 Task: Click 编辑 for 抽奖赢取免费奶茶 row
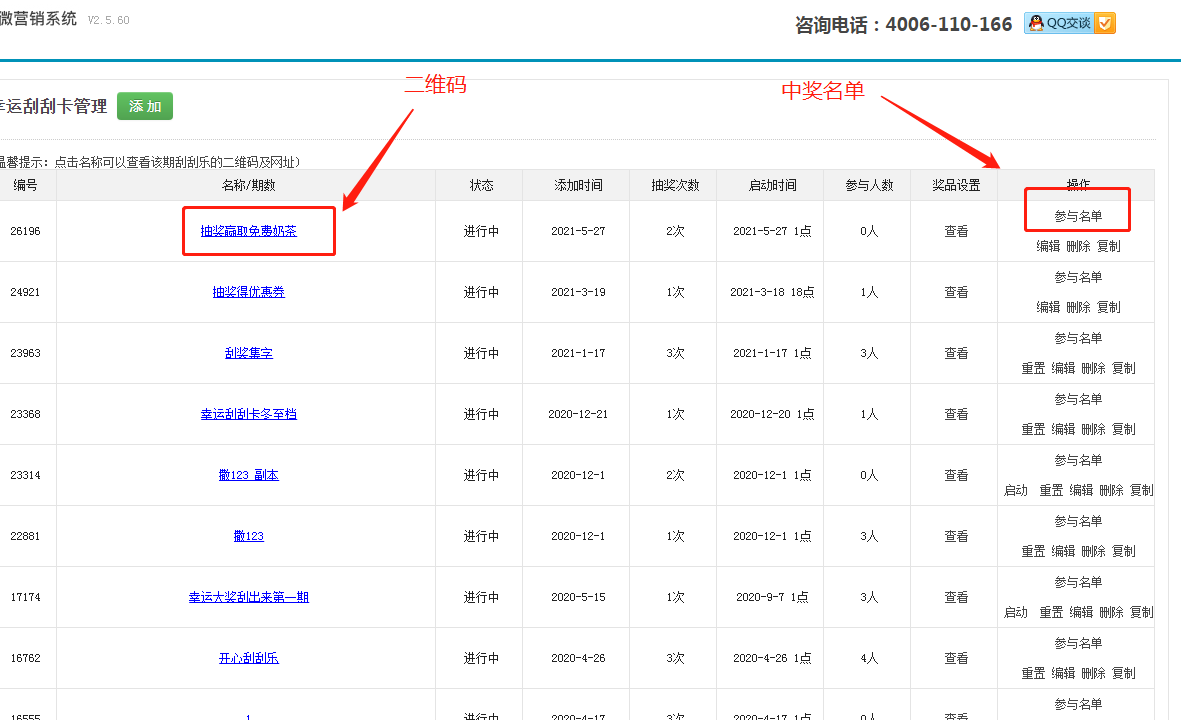pos(1048,246)
